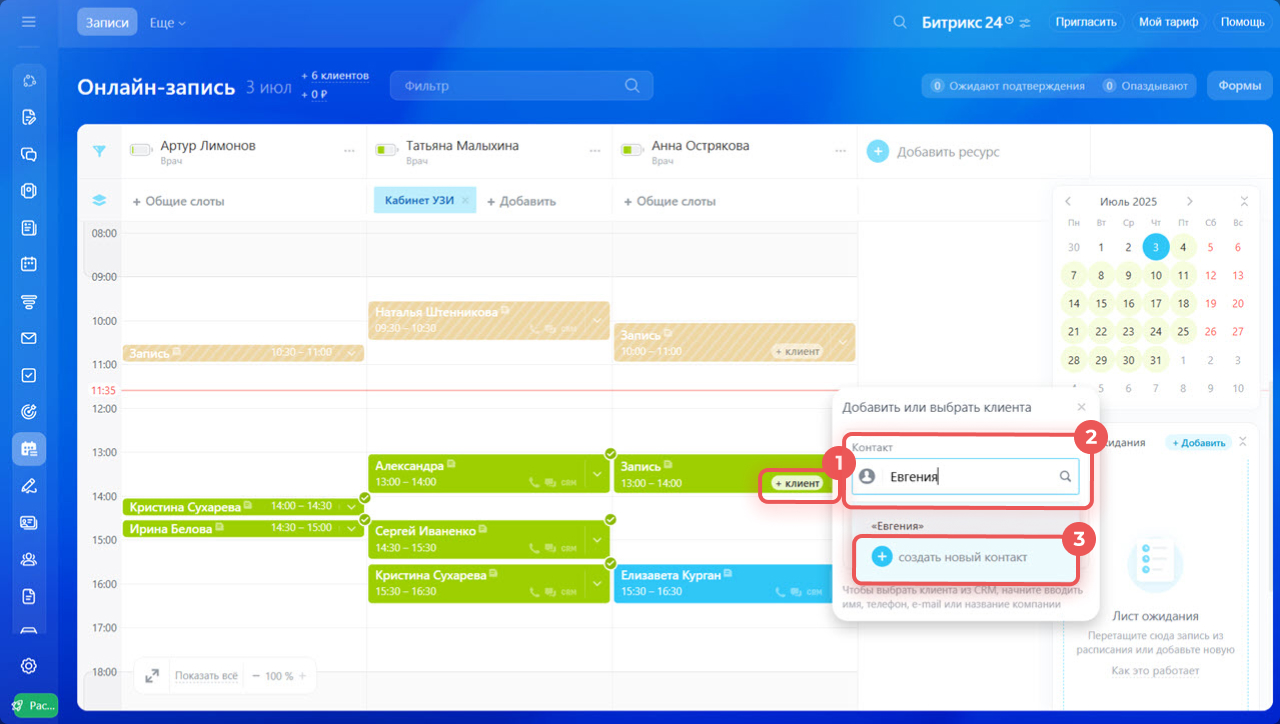1280x724 pixels.
Task: Click the green Рас... rocket button
Action: 36,705
